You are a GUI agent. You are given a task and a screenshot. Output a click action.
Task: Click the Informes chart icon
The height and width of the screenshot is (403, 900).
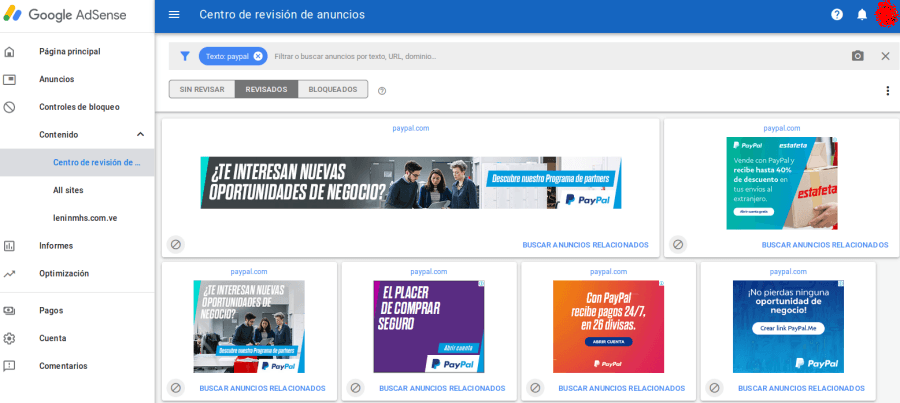click(9, 246)
